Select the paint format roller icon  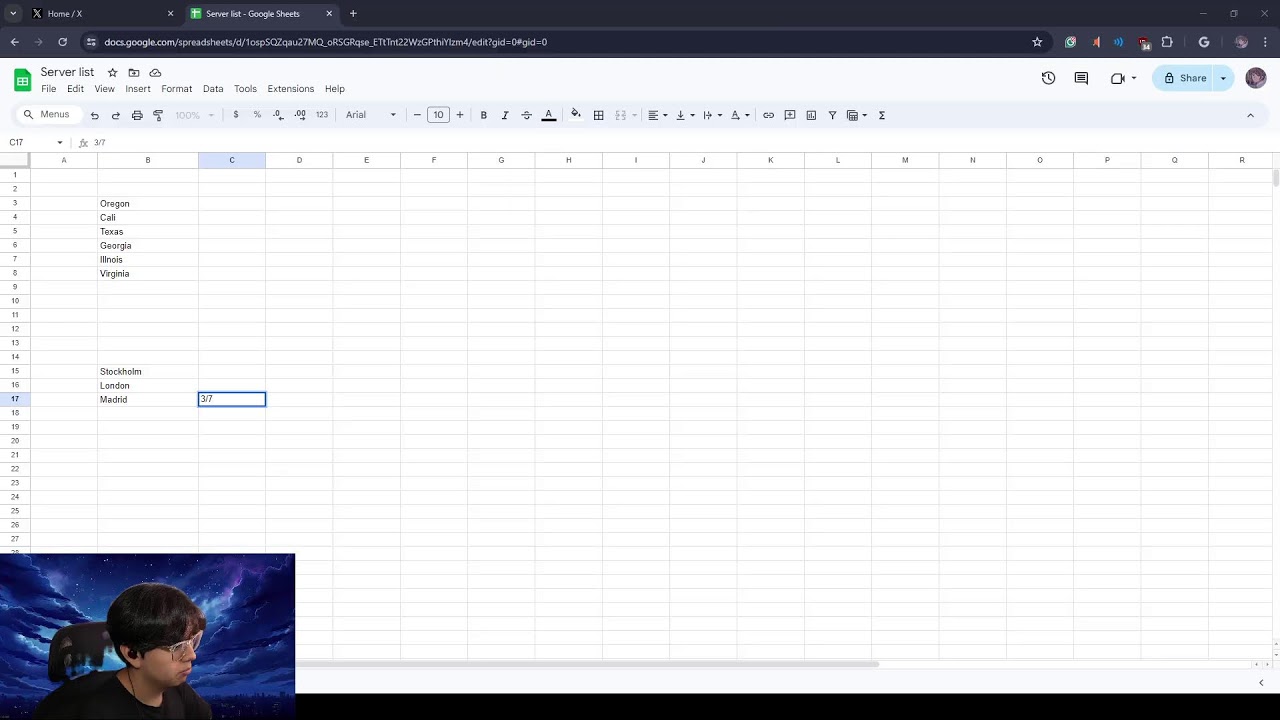point(158,115)
